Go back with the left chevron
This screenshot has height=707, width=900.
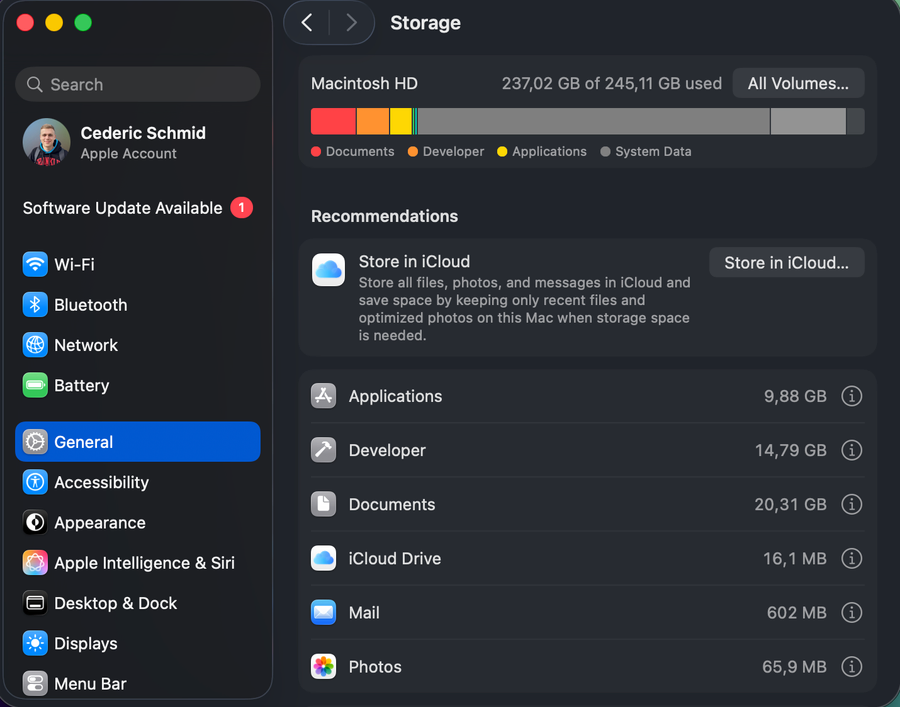(x=307, y=23)
